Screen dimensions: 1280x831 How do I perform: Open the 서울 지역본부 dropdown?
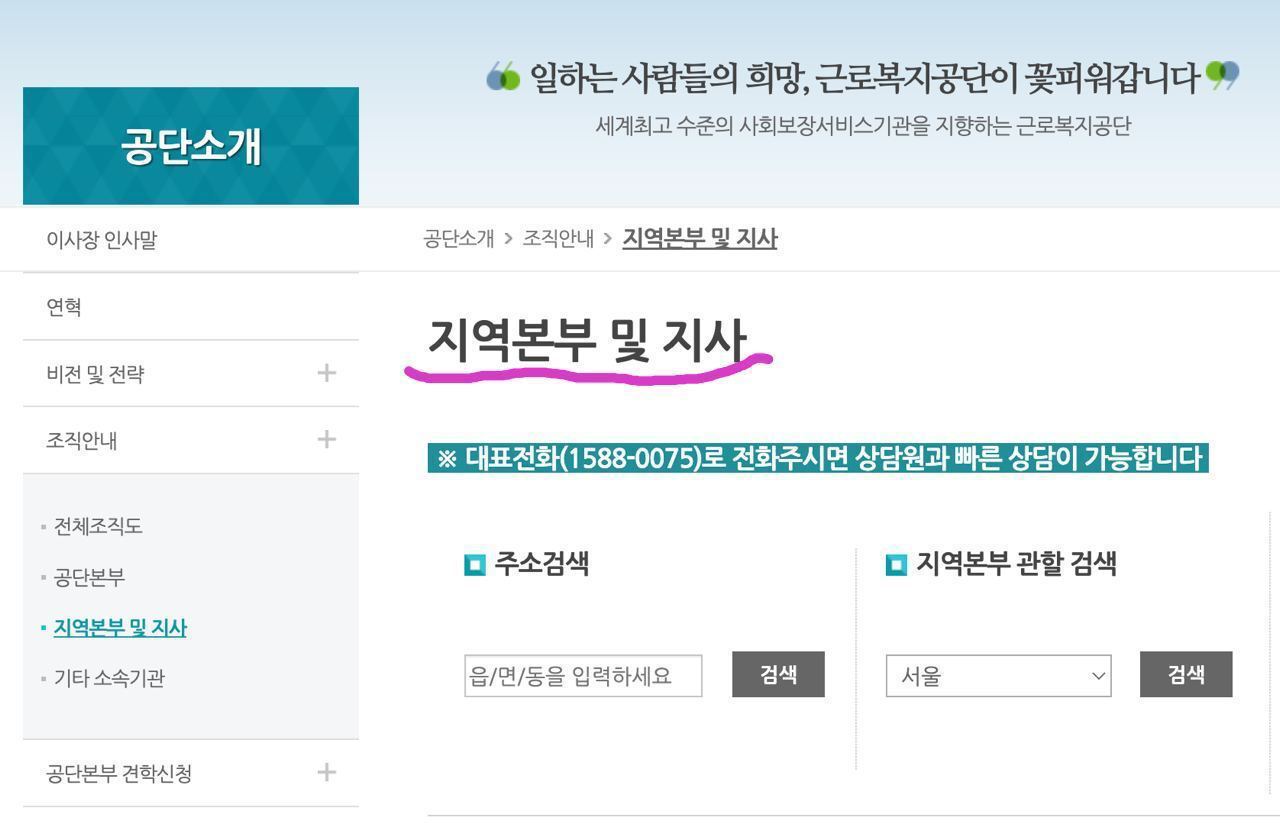click(x=998, y=676)
